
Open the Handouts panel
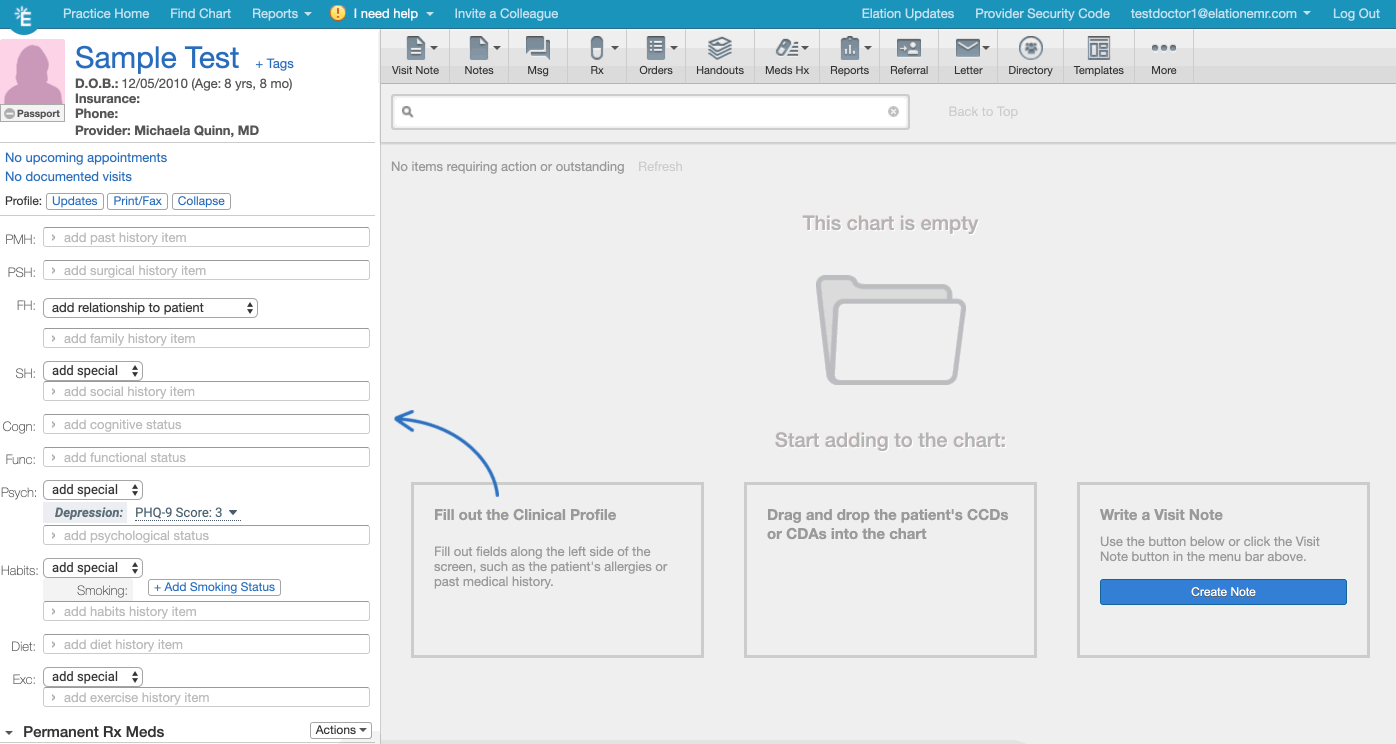[719, 55]
